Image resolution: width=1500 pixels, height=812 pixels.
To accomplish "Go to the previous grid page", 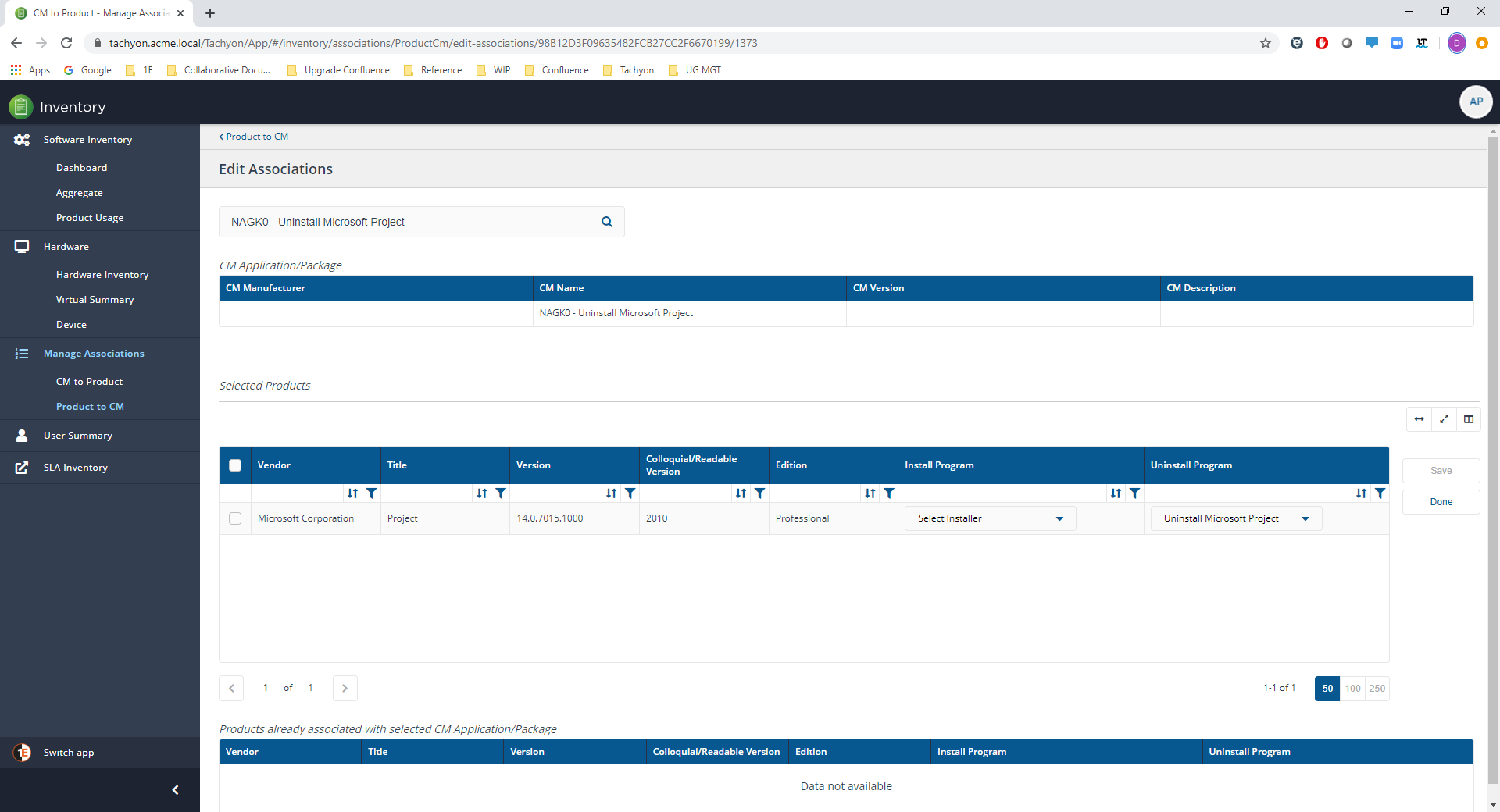I will (231, 688).
